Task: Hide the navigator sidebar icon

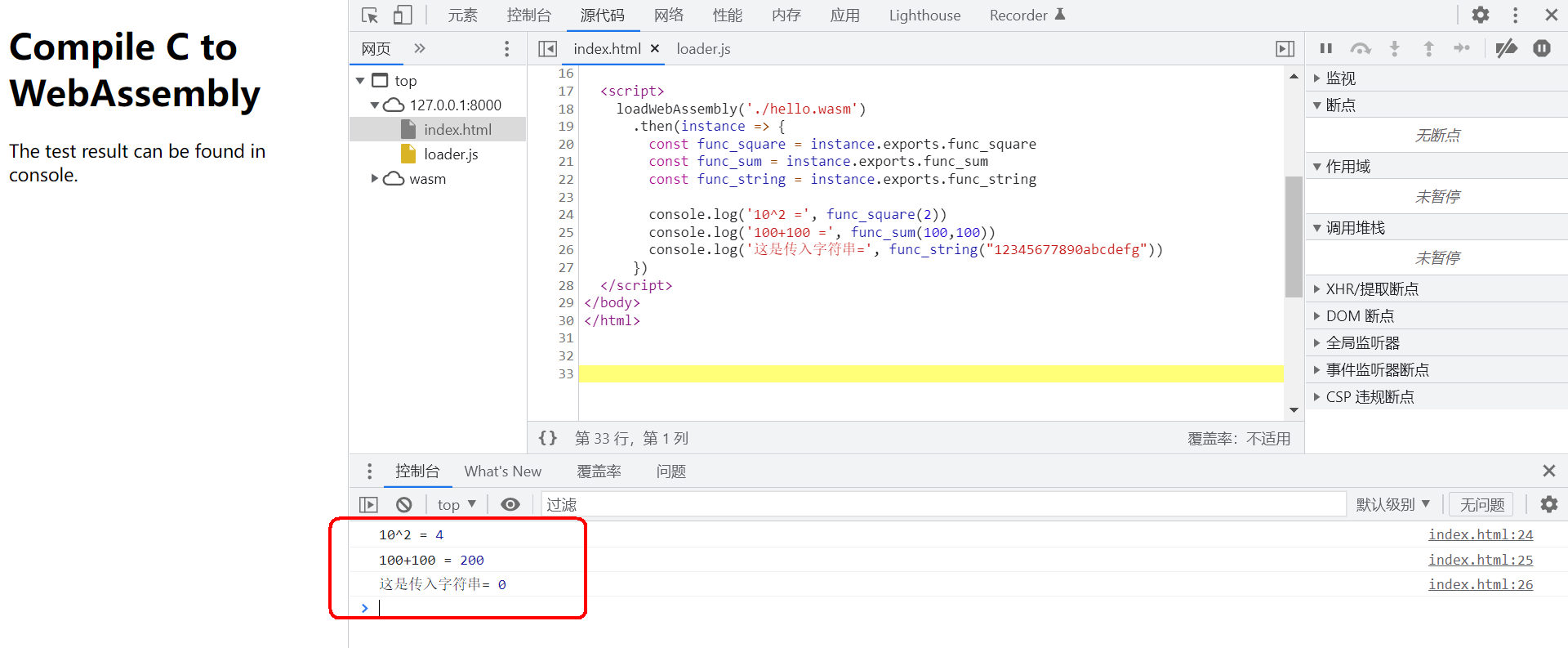Action: click(x=548, y=49)
